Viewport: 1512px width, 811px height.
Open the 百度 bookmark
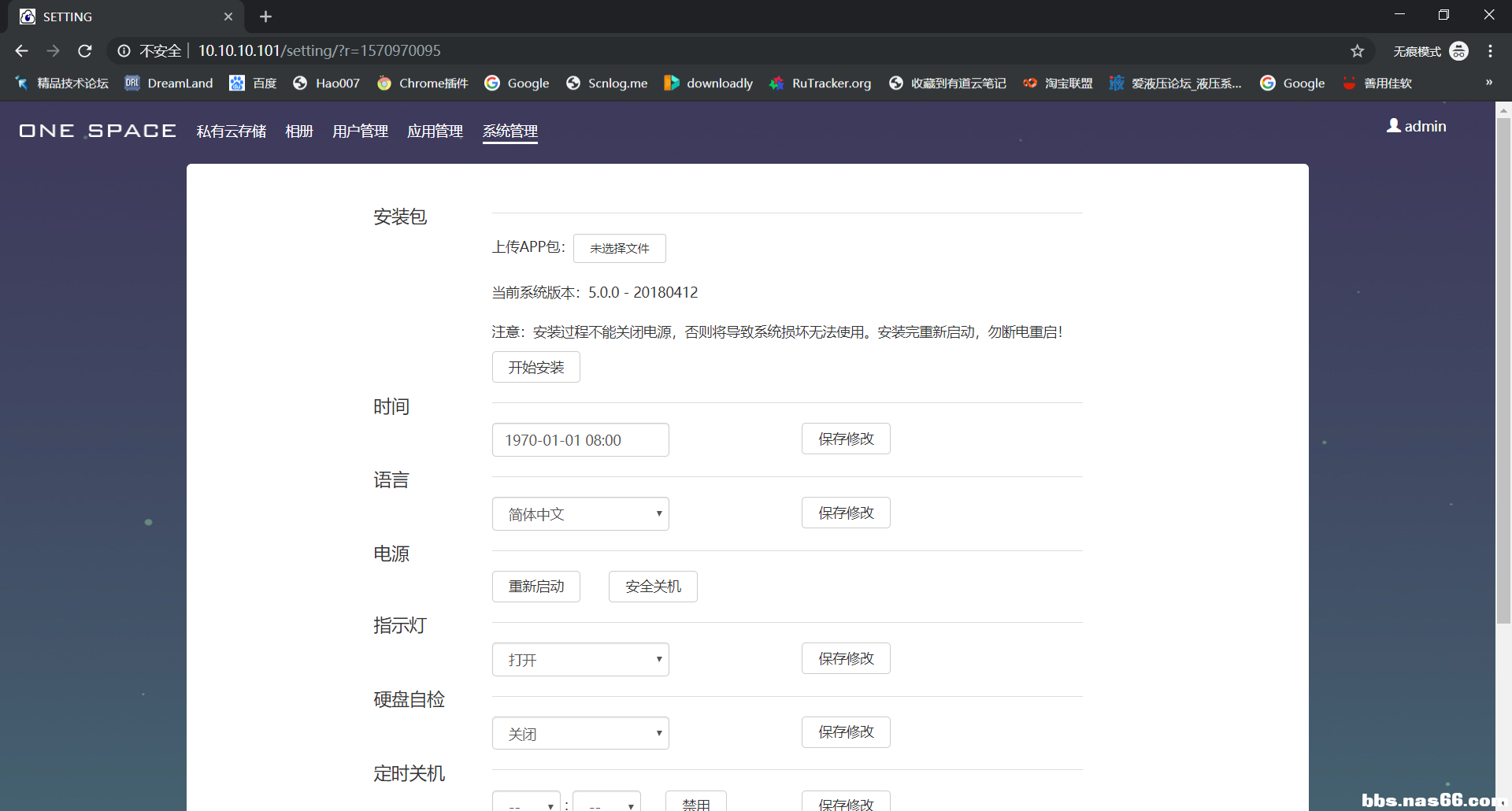point(253,83)
